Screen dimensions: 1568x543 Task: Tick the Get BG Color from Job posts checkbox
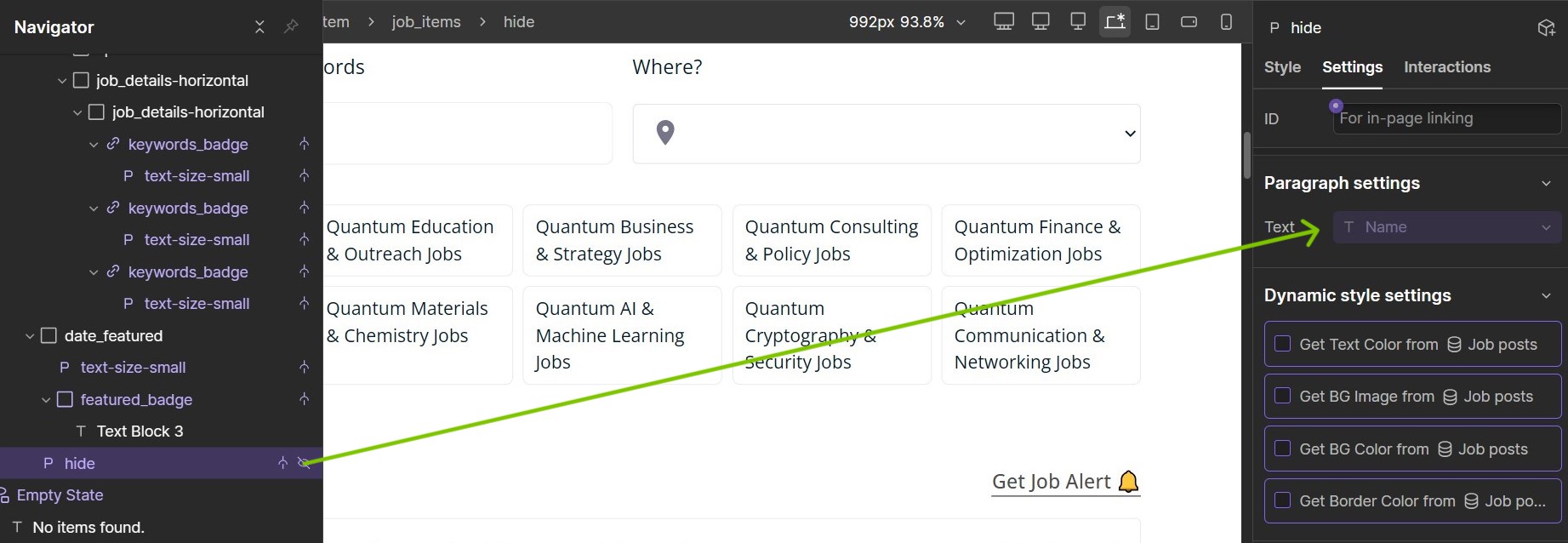coord(1282,449)
